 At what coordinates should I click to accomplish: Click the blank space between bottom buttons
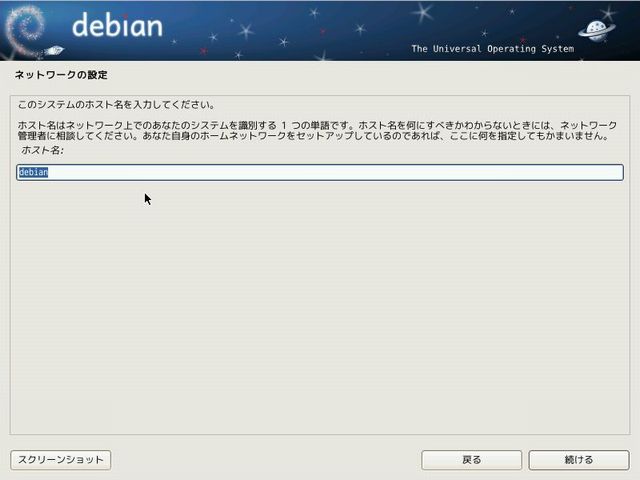click(265, 460)
